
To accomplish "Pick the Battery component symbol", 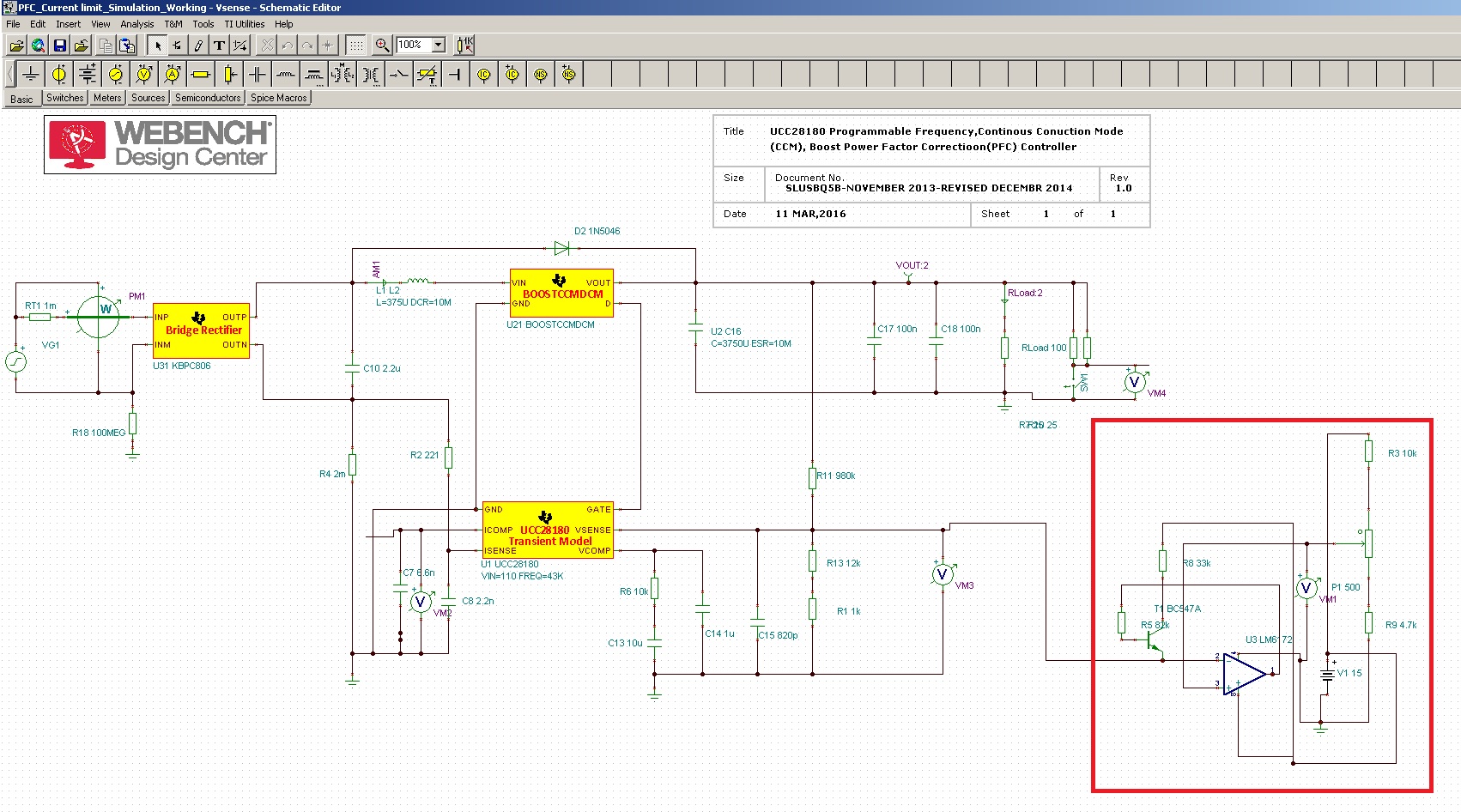I will click(88, 75).
